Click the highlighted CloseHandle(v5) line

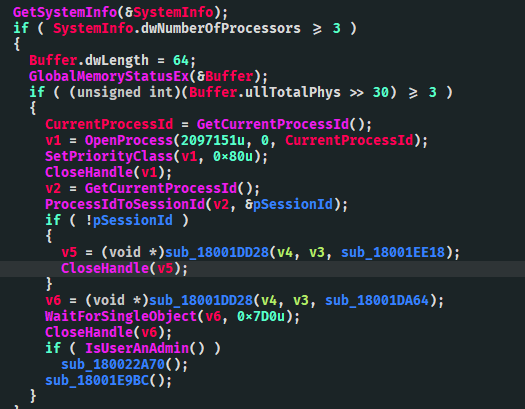click(262, 268)
